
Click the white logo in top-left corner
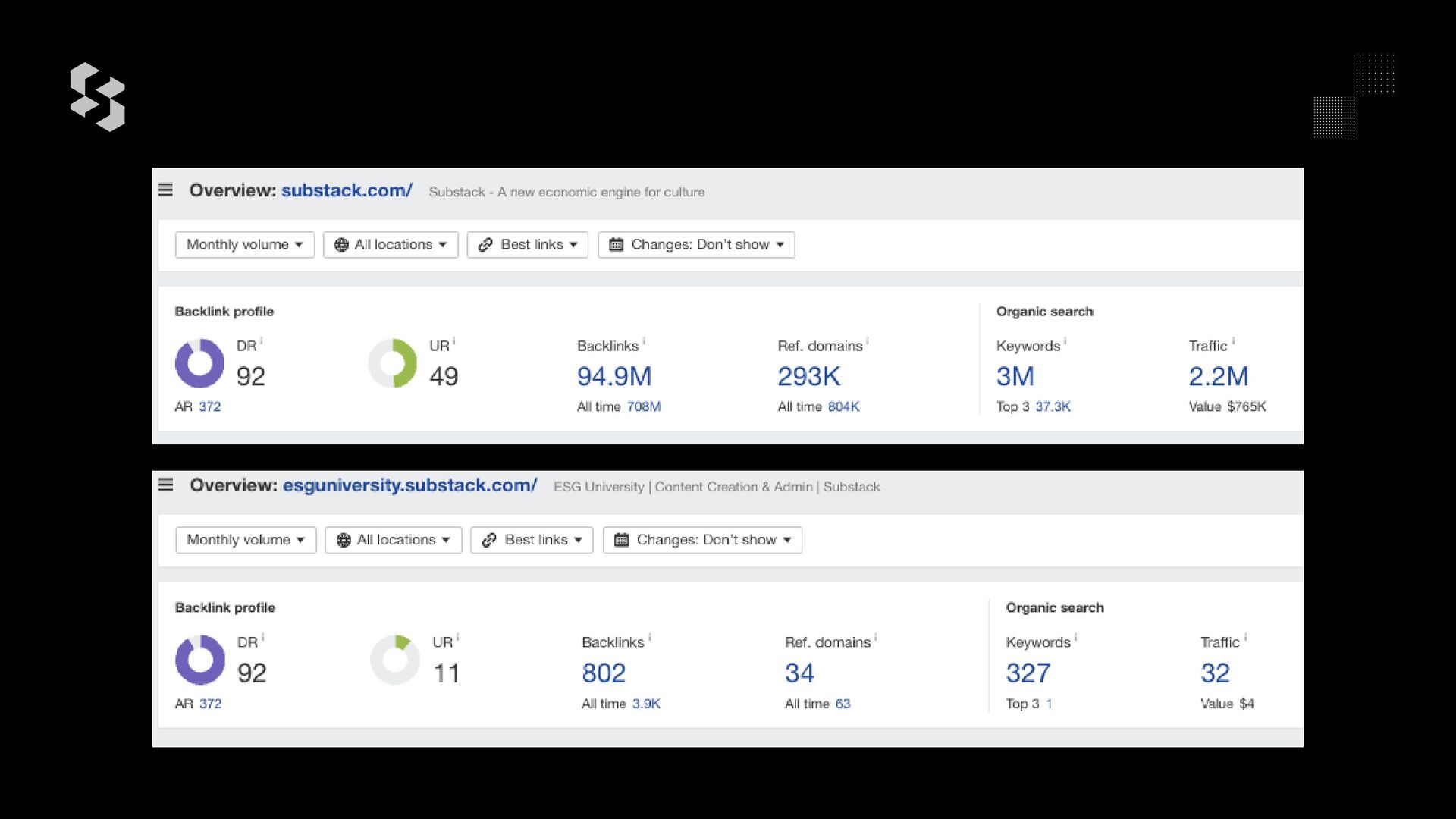click(98, 97)
